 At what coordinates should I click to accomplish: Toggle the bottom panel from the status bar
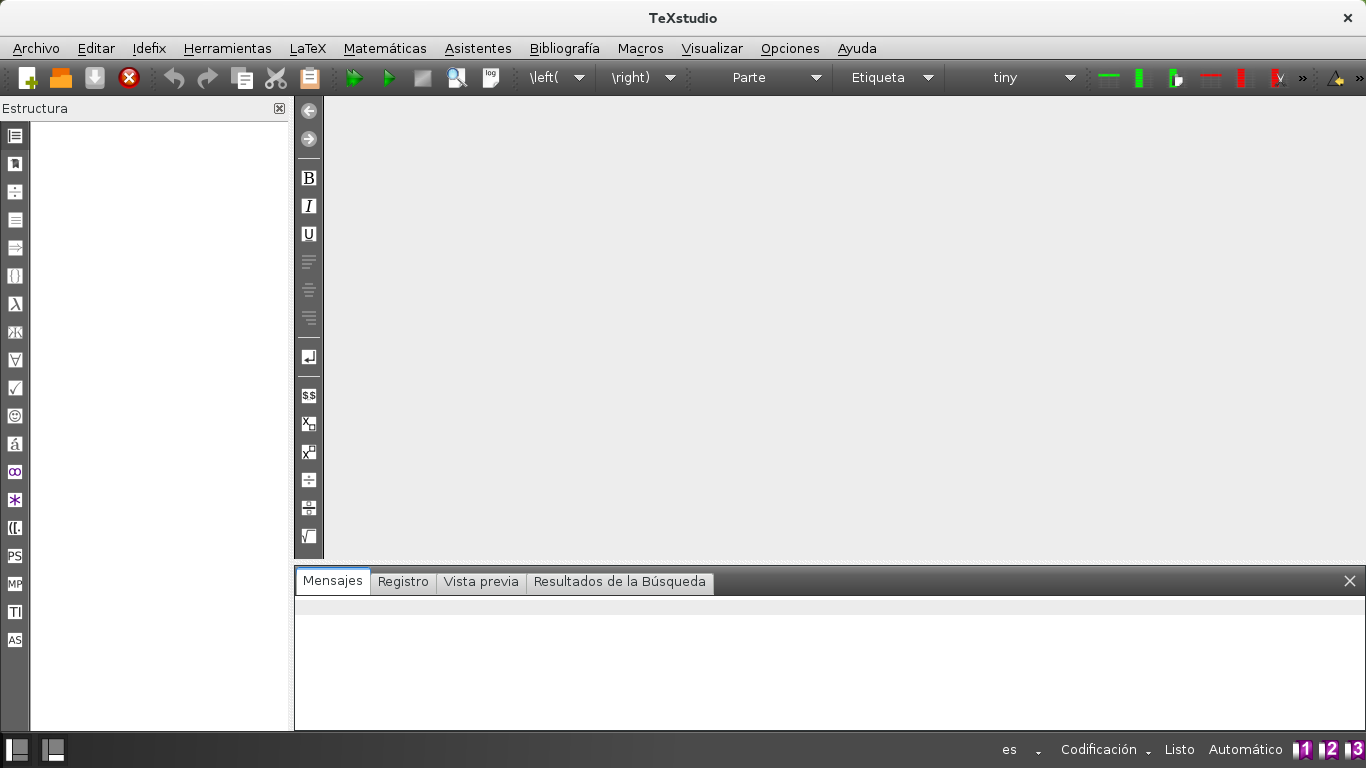(x=53, y=750)
